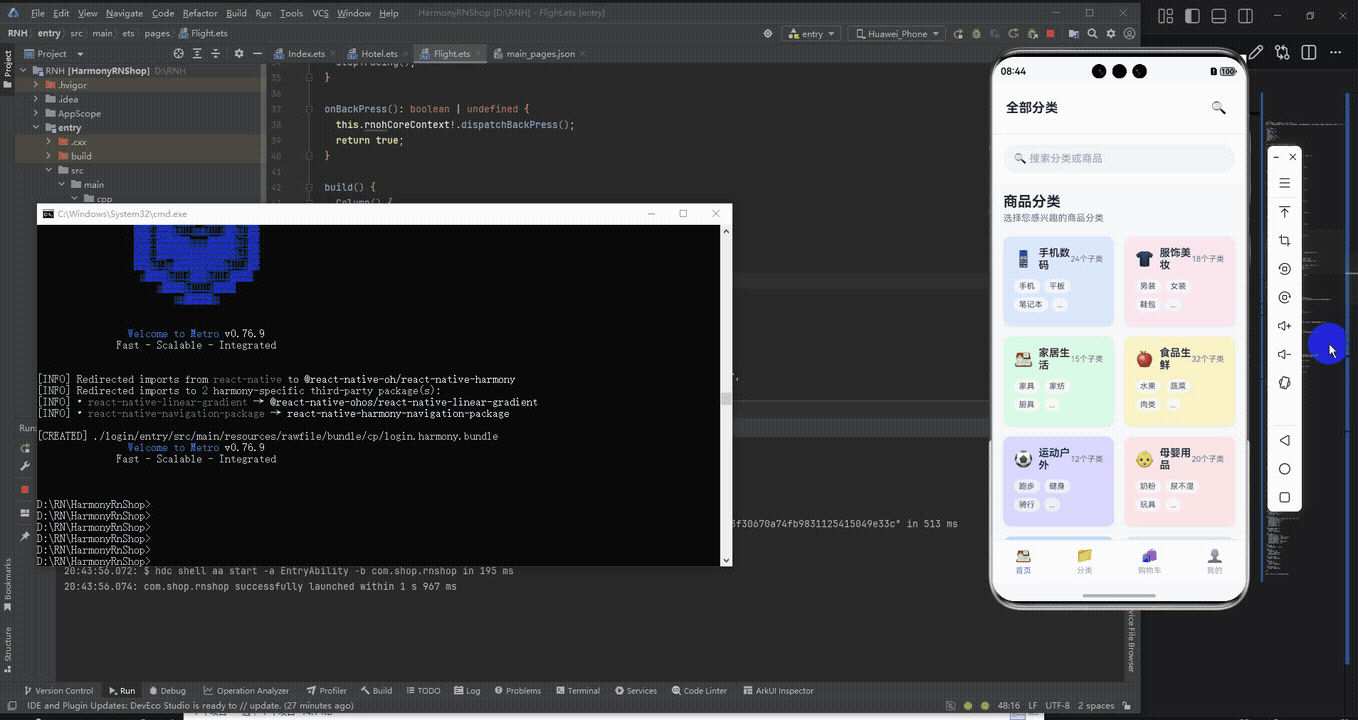
Task: Tap the search magnifier in the phone app header
Action: coord(1218,107)
